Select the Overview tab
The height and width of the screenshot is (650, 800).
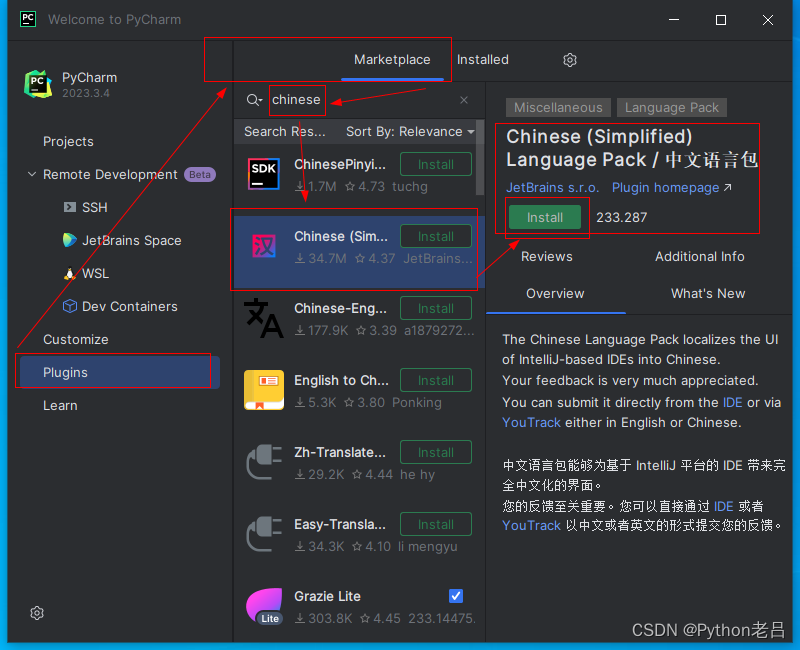click(555, 293)
